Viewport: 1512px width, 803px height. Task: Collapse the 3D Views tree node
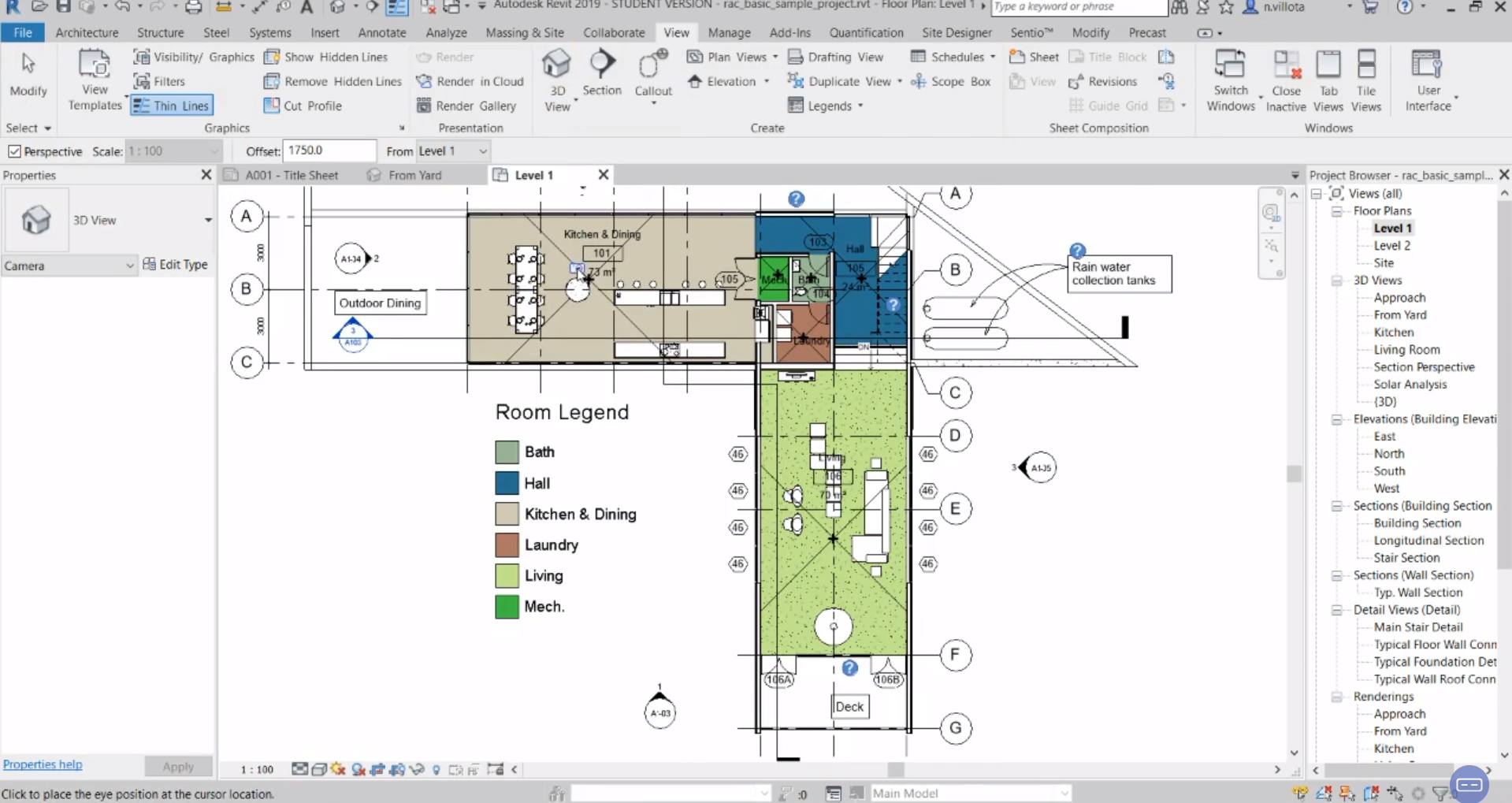pyautogui.click(x=1336, y=281)
